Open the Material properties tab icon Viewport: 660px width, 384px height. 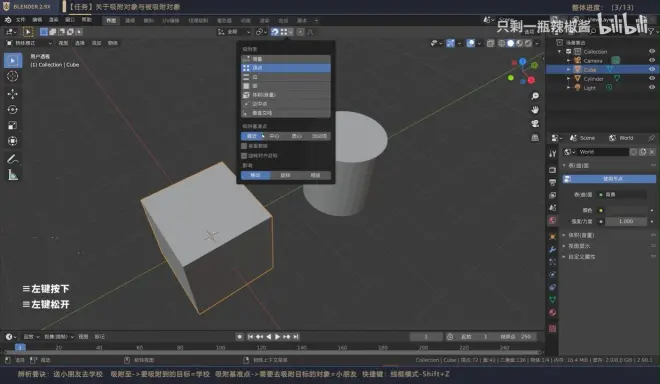coord(553,312)
